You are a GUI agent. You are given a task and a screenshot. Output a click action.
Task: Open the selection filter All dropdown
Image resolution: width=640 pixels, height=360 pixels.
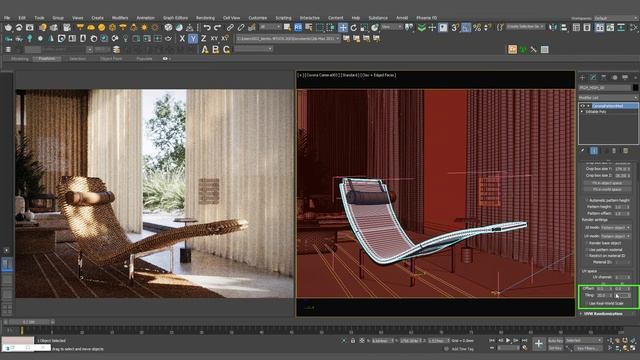[270, 27]
